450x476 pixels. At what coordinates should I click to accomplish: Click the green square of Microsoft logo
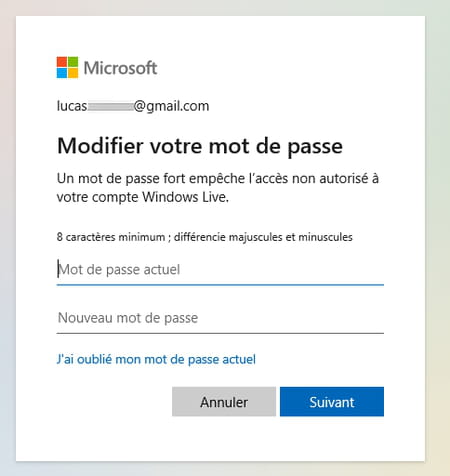(73, 62)
